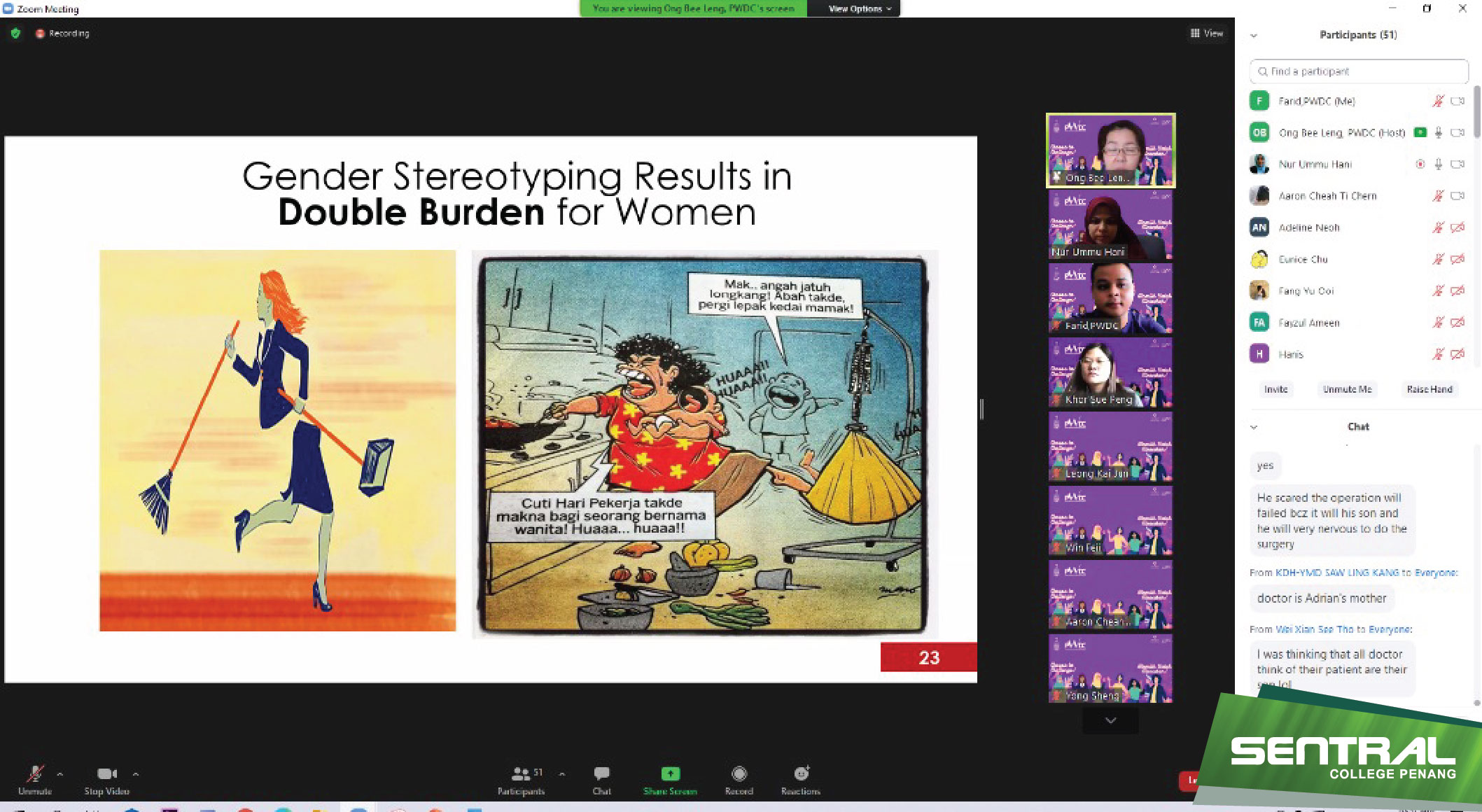Click the "yes" chat message
The width and height of the screenshot is (1482, 812).
pyautogui.click(x=1265, y=465)
